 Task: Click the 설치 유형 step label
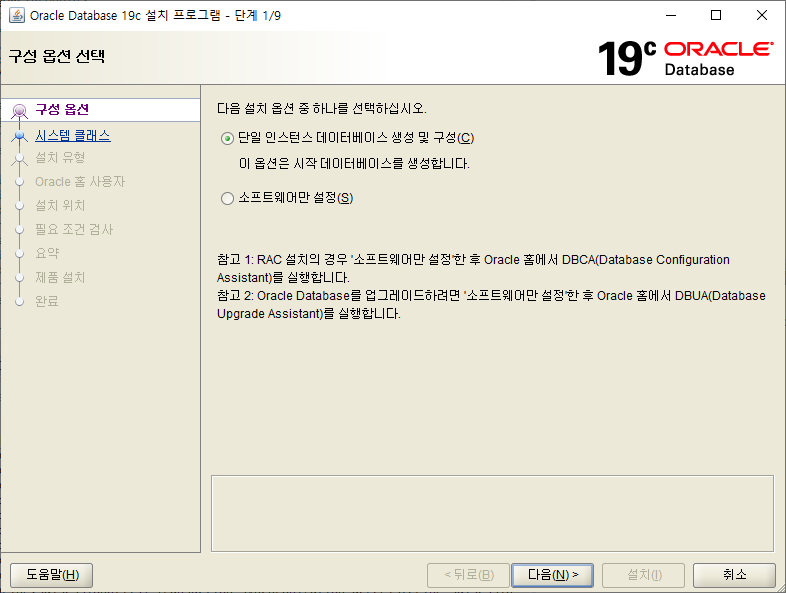pos(60,158)
